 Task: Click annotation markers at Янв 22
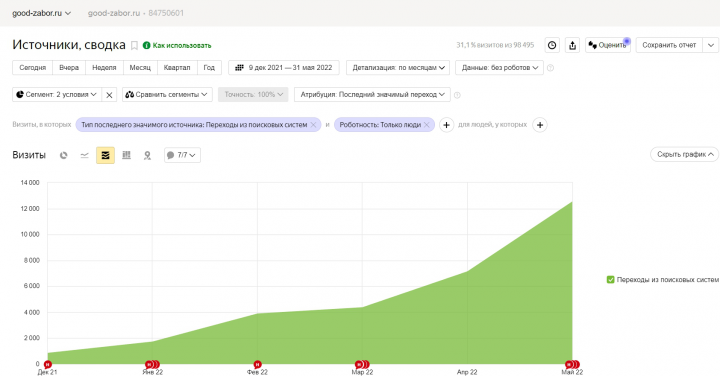point(152,365)
